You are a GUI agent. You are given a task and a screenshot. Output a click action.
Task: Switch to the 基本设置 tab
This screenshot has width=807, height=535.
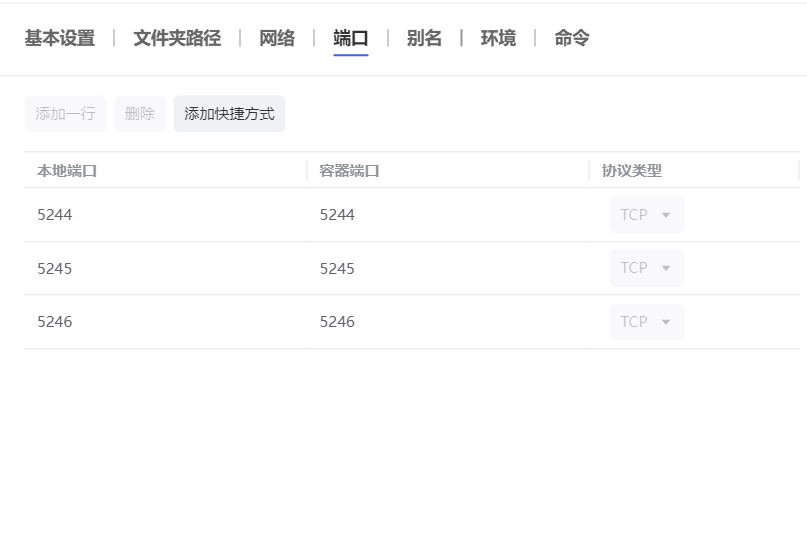[x=60, y=38]
